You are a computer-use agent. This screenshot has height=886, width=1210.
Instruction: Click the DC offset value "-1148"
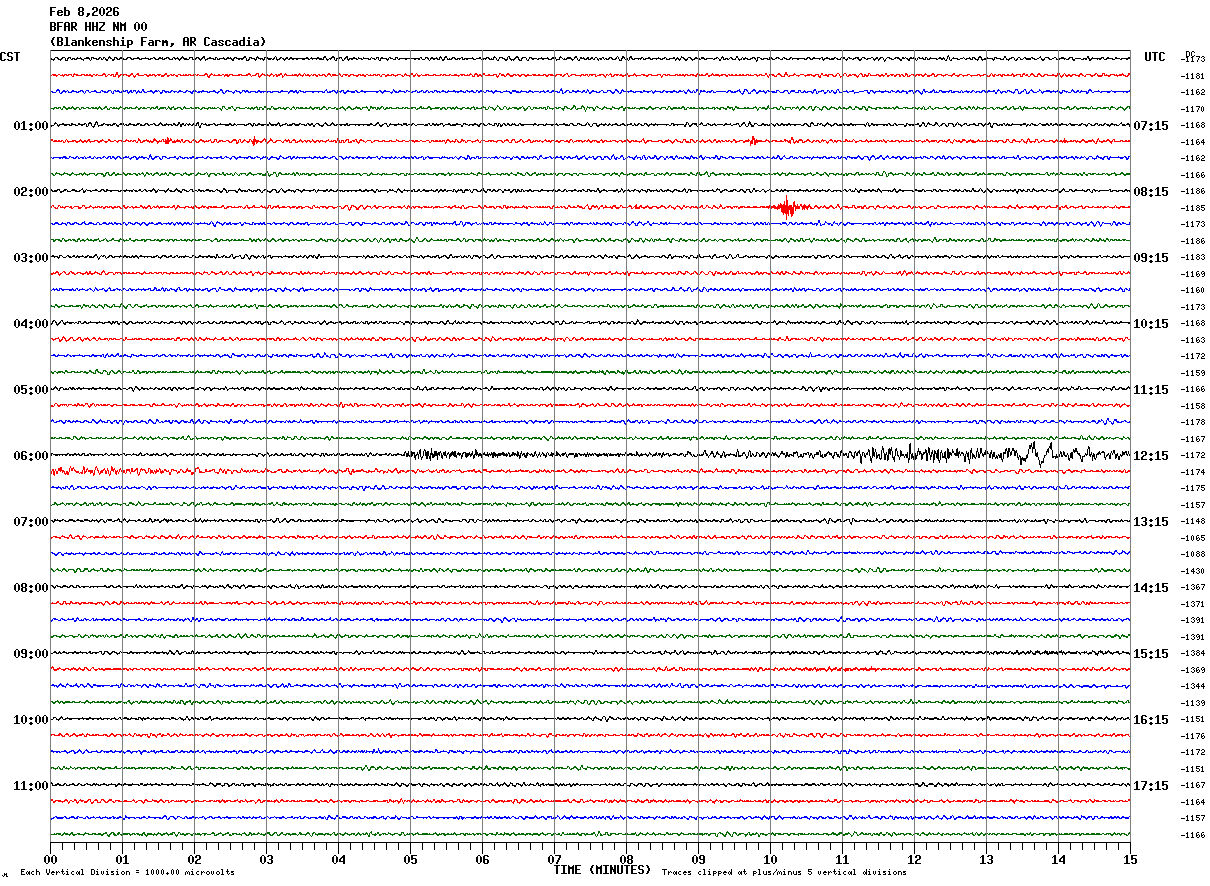tap(1193, 521)
